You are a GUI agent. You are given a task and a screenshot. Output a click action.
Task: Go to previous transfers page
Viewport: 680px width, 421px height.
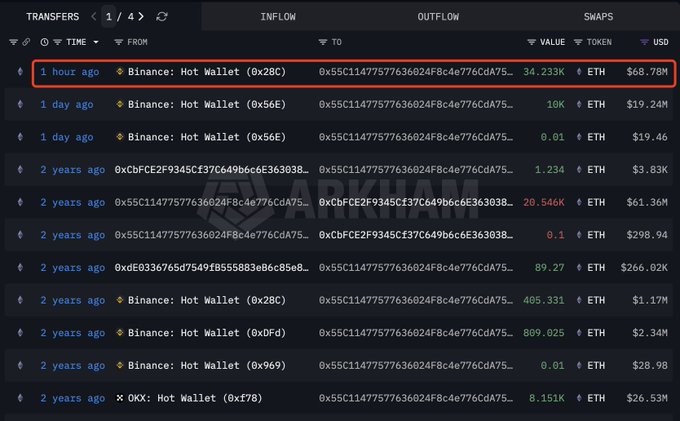[94, 16]
